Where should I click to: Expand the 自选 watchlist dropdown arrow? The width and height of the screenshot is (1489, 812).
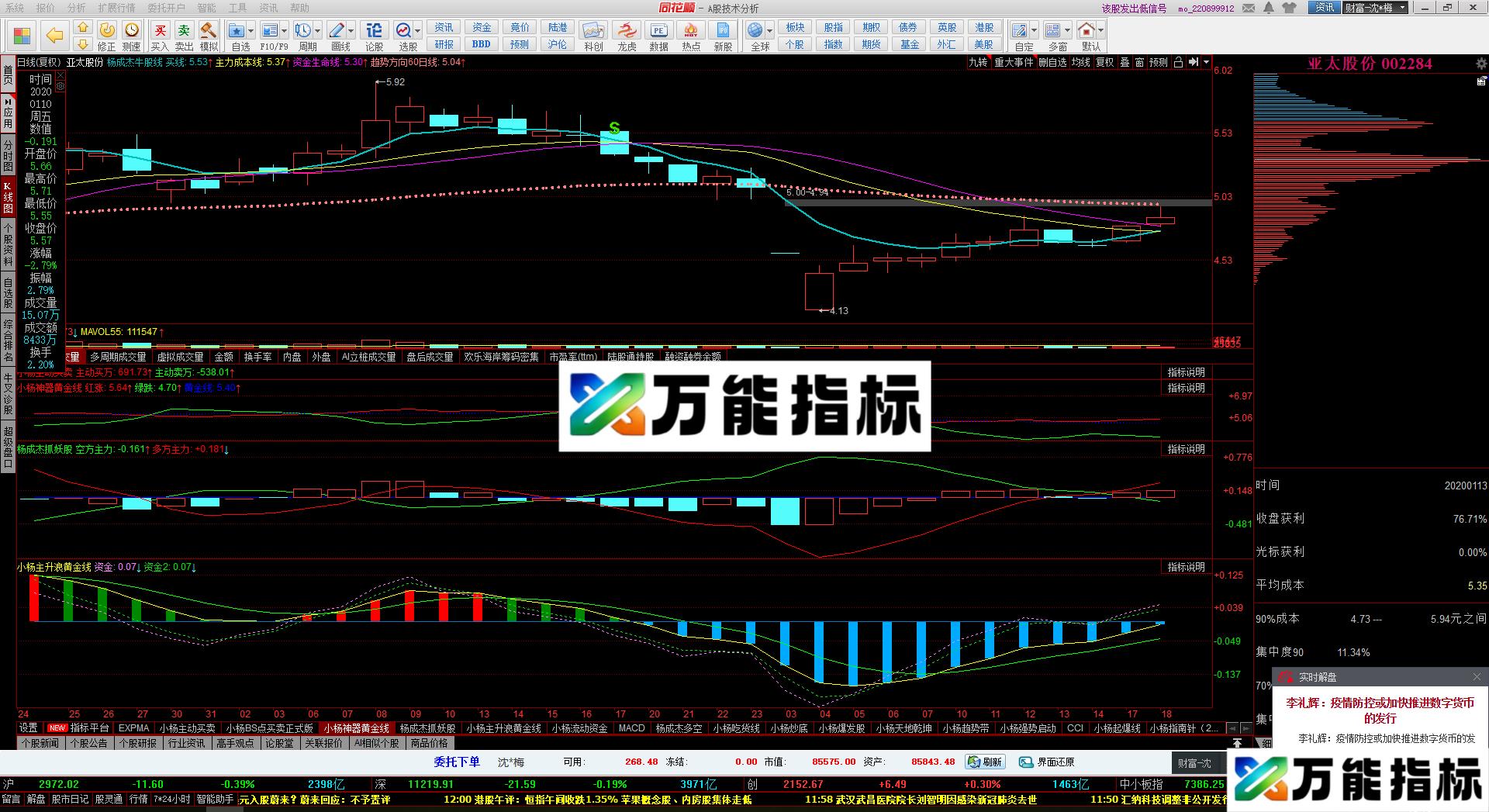coord(250,31)
